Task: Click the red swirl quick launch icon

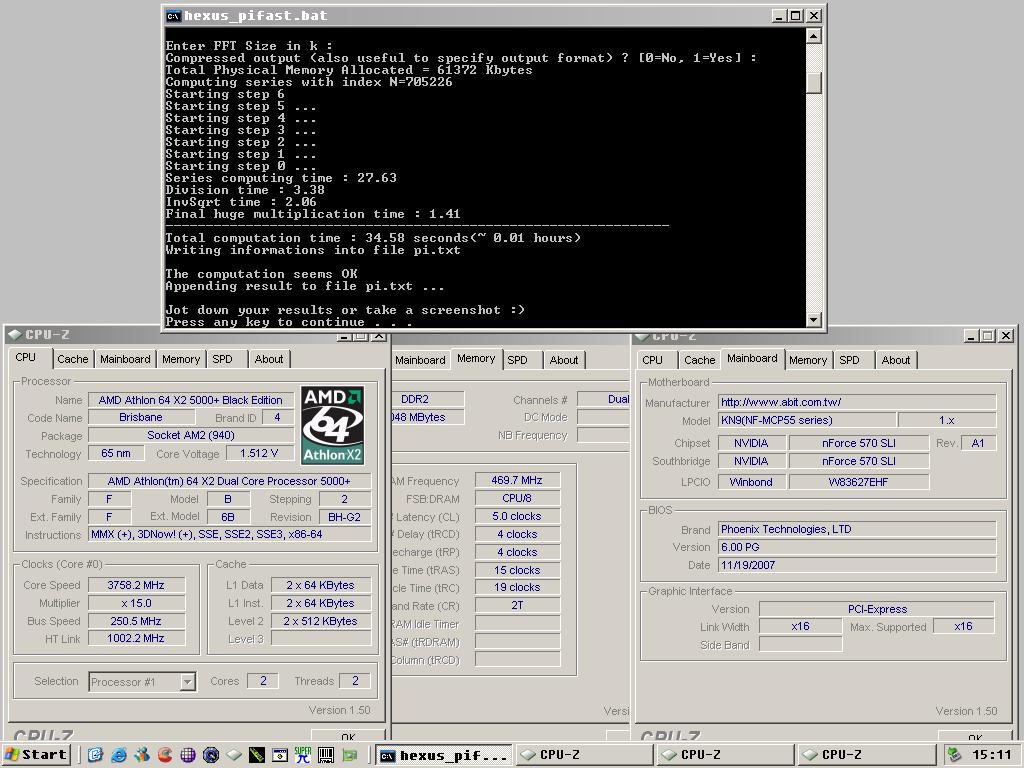Action: [x=165, y=755]
